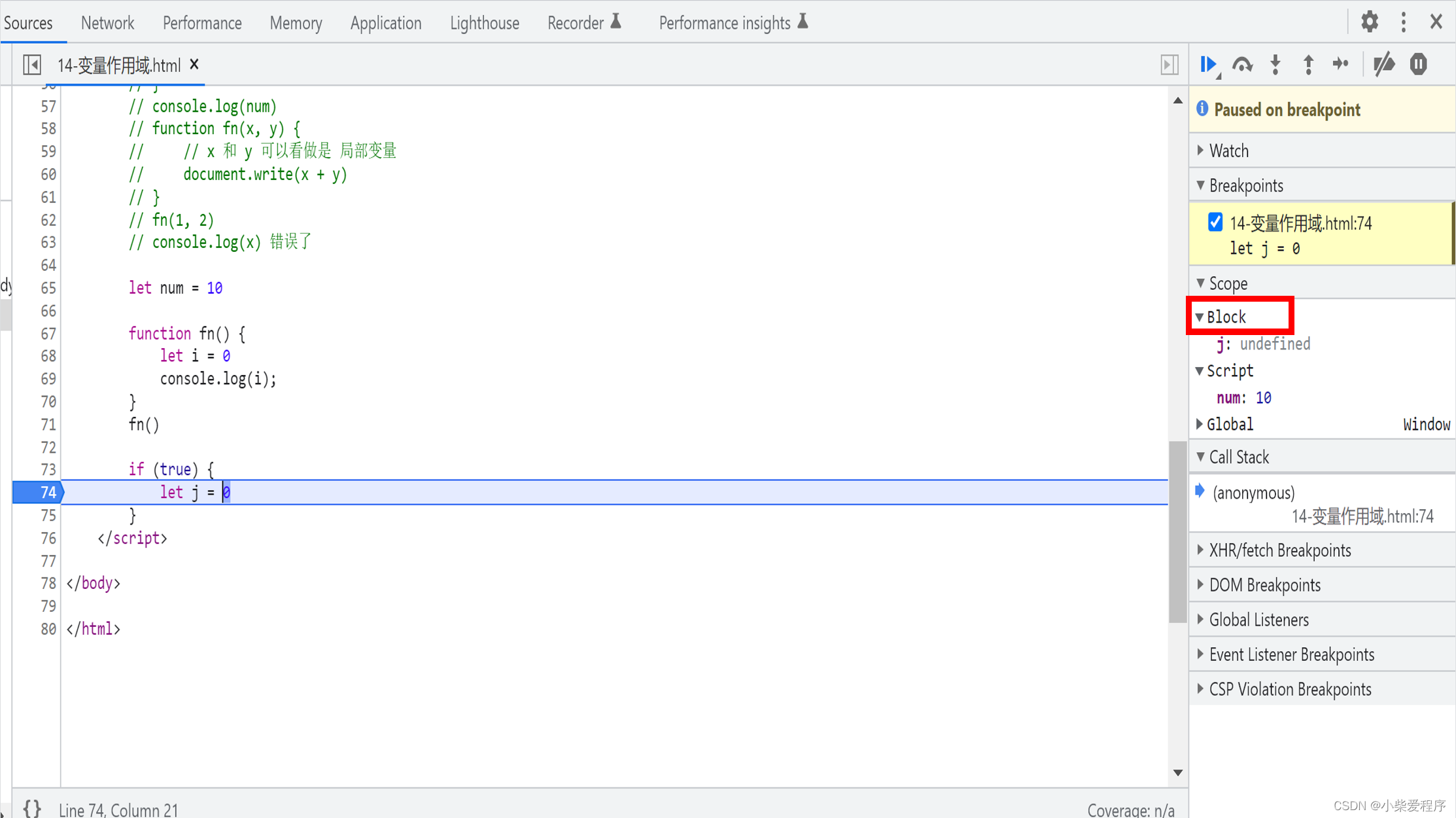Set a breakpoint on line number 68
The width and height of the screenshot is (1456, 818).
coord(48,356)
